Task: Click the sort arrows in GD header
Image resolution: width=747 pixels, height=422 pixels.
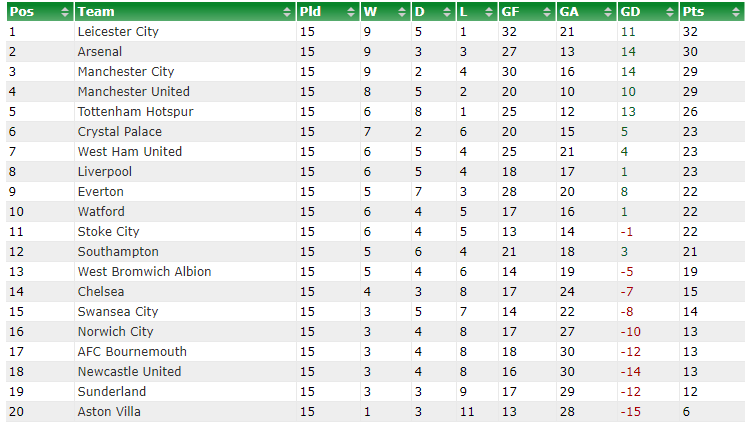Action: tap(670, 12)
